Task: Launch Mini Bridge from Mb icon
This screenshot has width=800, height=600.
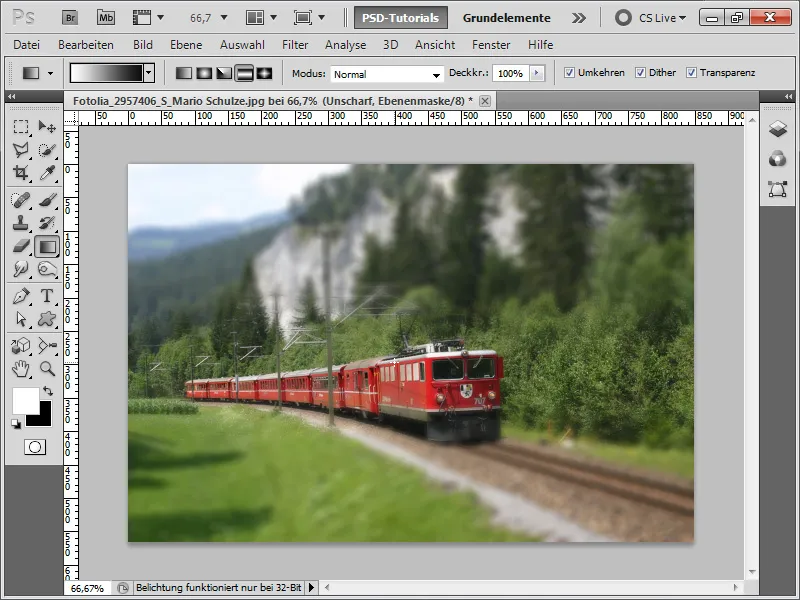Action: [x=106, y=18]
